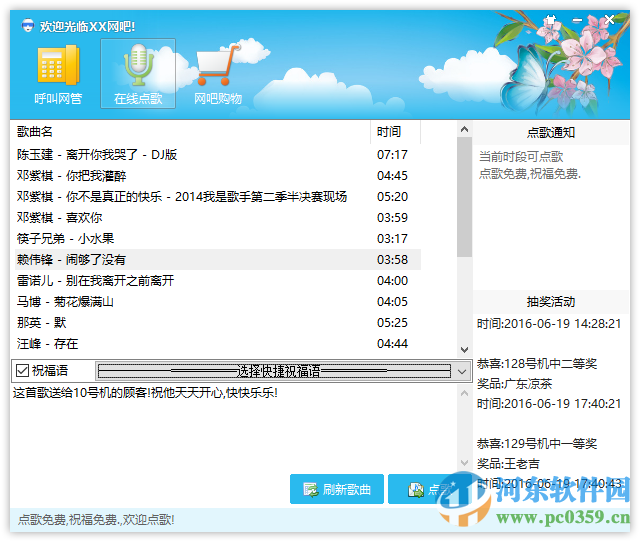Click song list scrollbar up arrow
This screenshot has height=542, width=640.
(x=464, y=129)
